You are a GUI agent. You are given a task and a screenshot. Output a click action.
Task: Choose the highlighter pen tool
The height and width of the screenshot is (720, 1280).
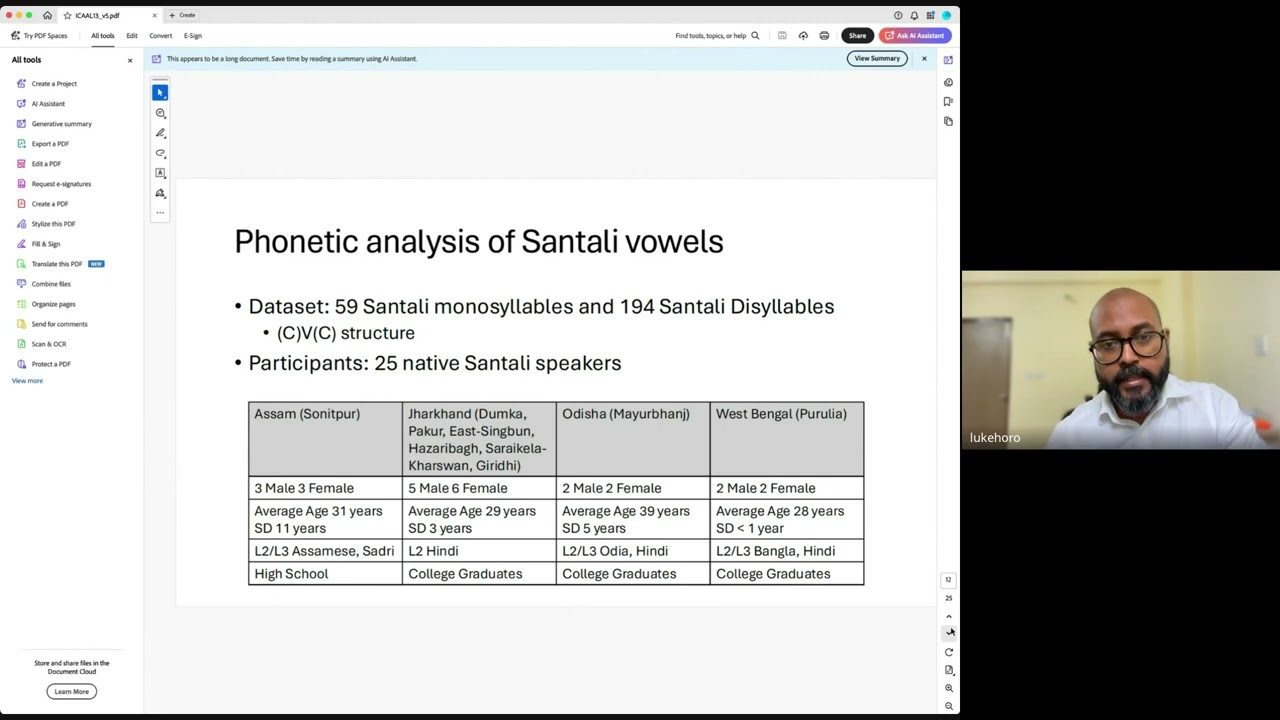[160, 133]
